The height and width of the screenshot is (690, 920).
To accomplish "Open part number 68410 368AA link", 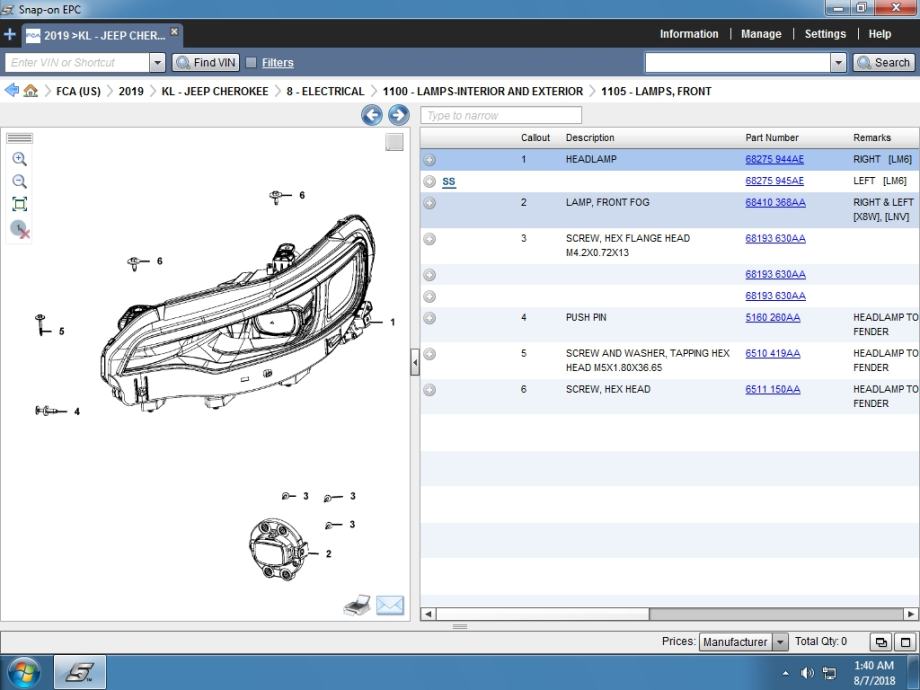I will [x=775, y=202].
